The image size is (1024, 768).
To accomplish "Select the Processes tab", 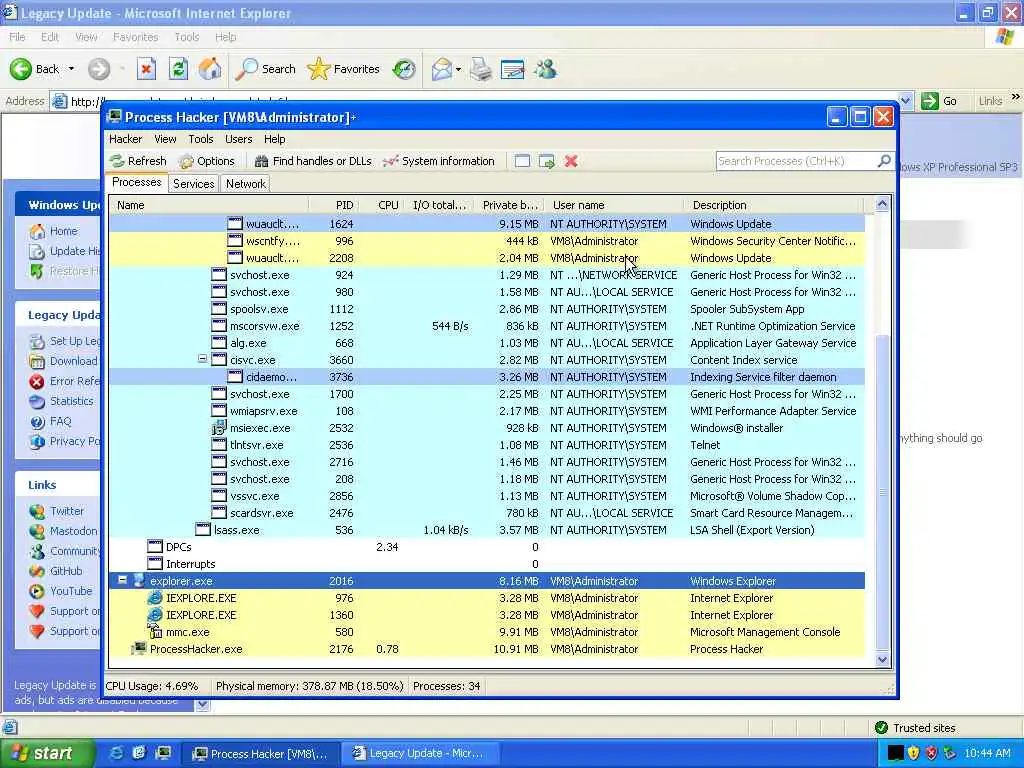I will click(x=136, y=182).
